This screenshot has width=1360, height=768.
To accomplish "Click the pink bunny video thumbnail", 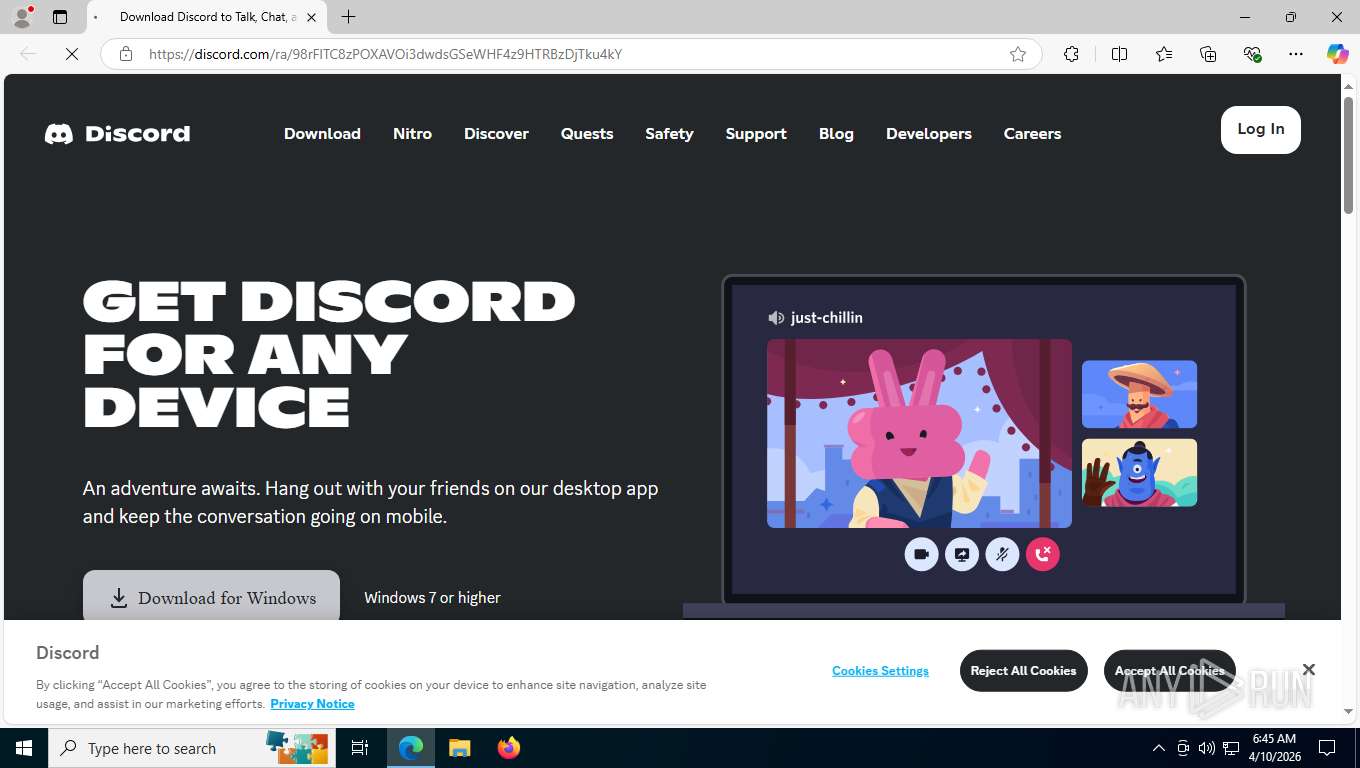I will (919, 433).
